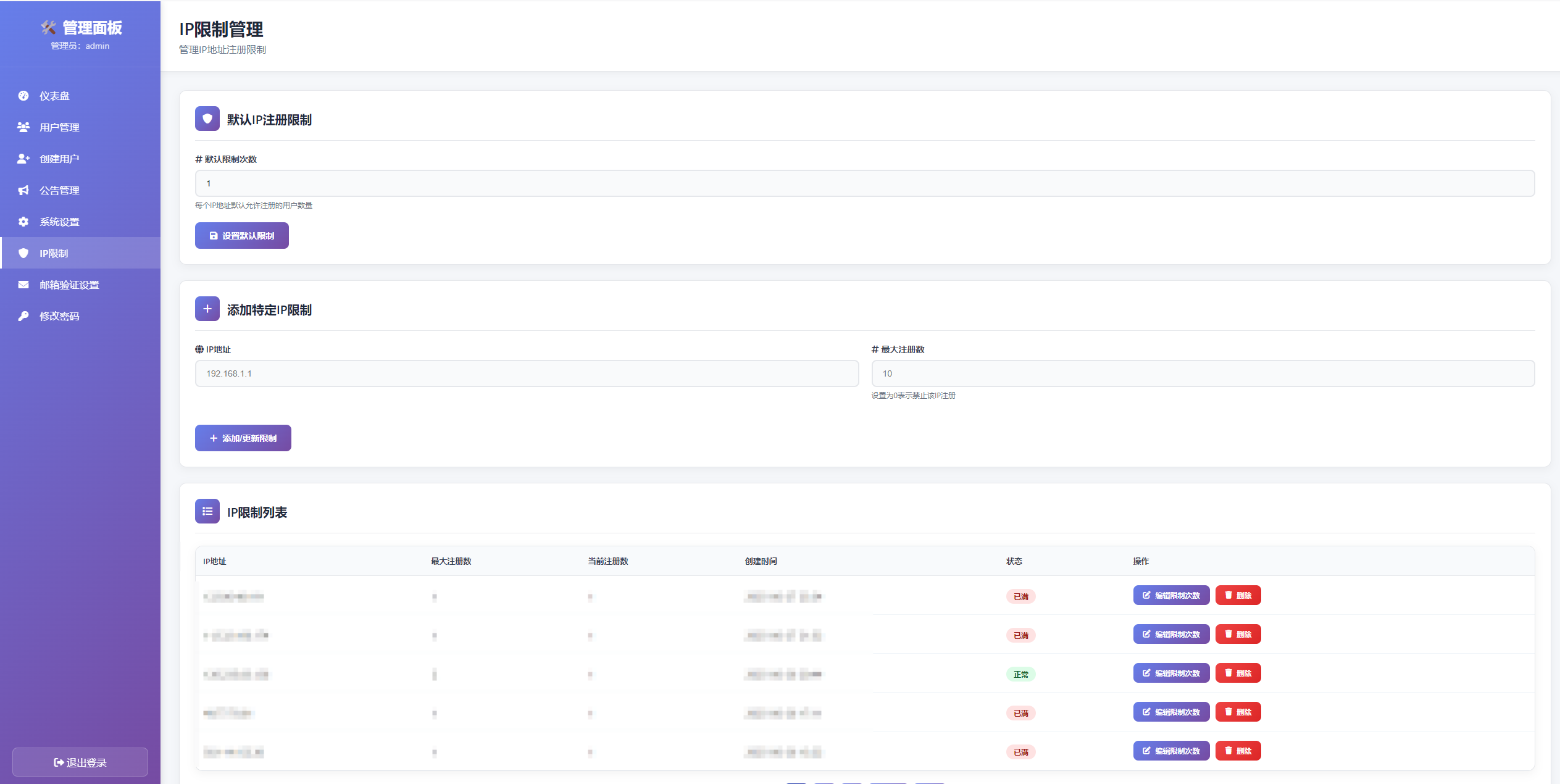The width and height of the screenshot is (1560, 784).
Task: Click the list icon next to IP限制列表
Action: tap(207, 511)
